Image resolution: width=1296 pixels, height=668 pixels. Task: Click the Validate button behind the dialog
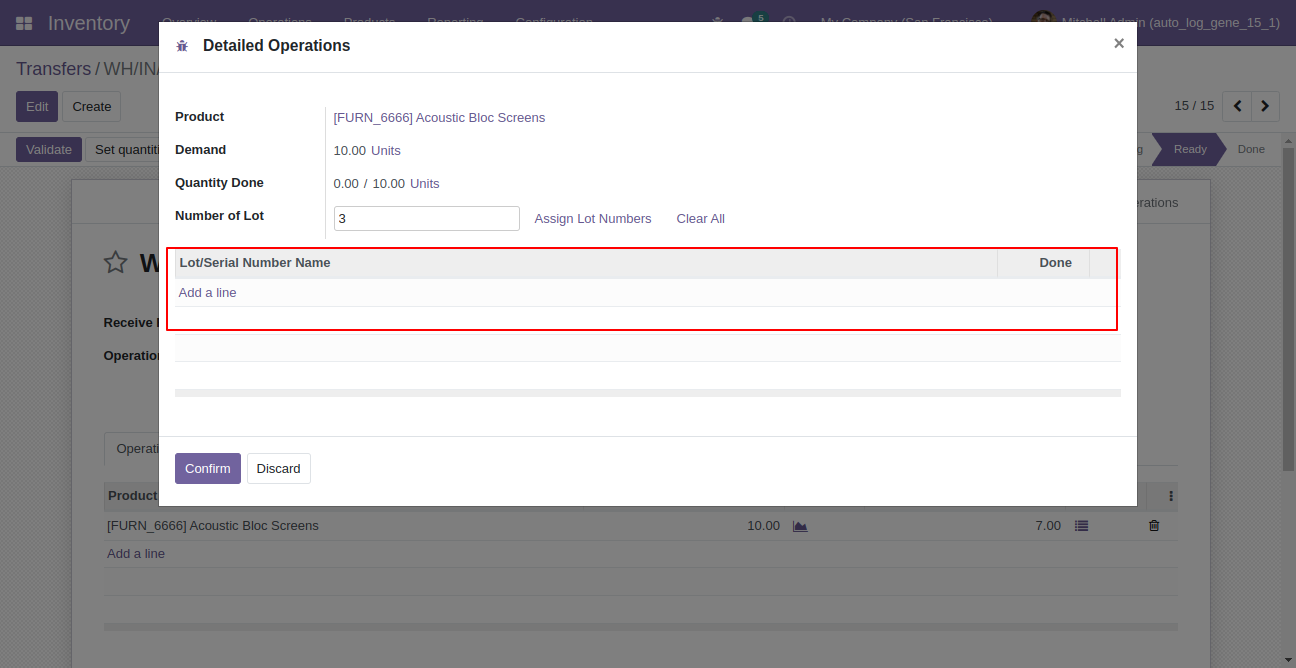[49, 150]
